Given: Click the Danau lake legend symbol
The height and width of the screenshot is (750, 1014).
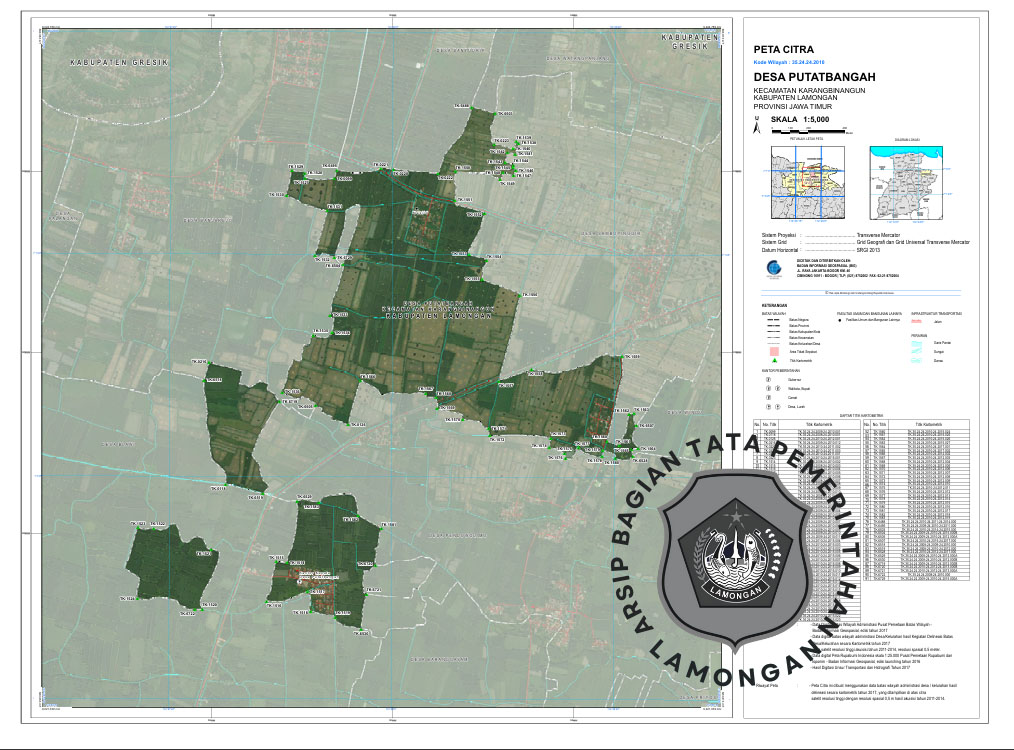Looking at the screenshot, I should pyautogui.click(x=919, y=359).
